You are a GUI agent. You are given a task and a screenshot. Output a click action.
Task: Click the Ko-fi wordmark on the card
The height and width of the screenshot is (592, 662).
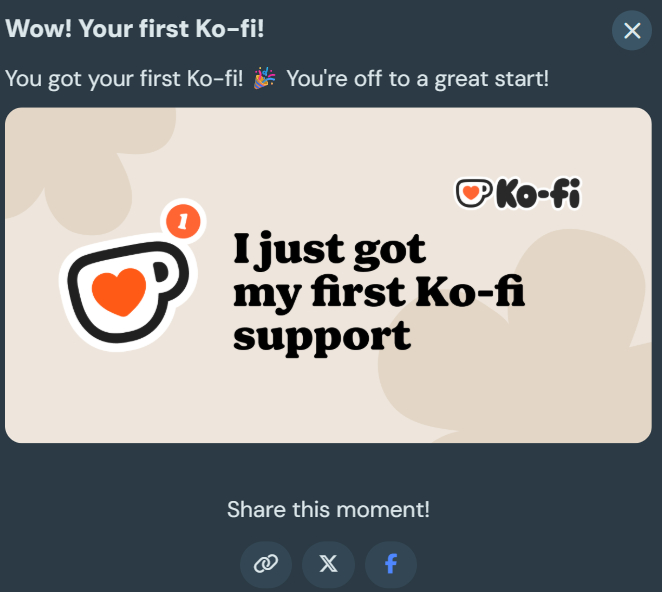pyautogui.click(x=538, y=193)
